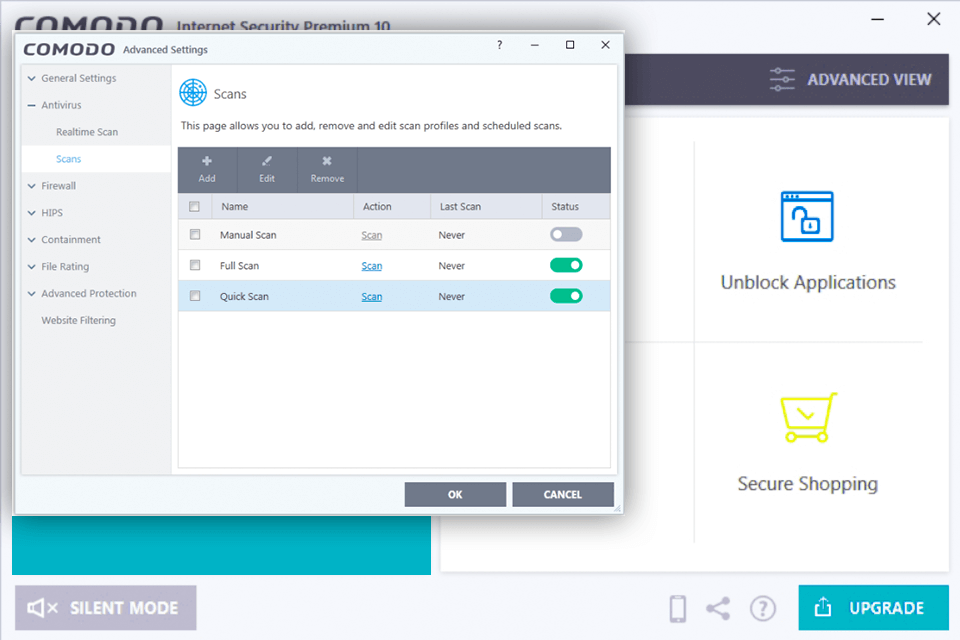Viewport: 960px width, 640px height.
Task: Click Unblock Applications label
Action: click(x=808, y=282)
